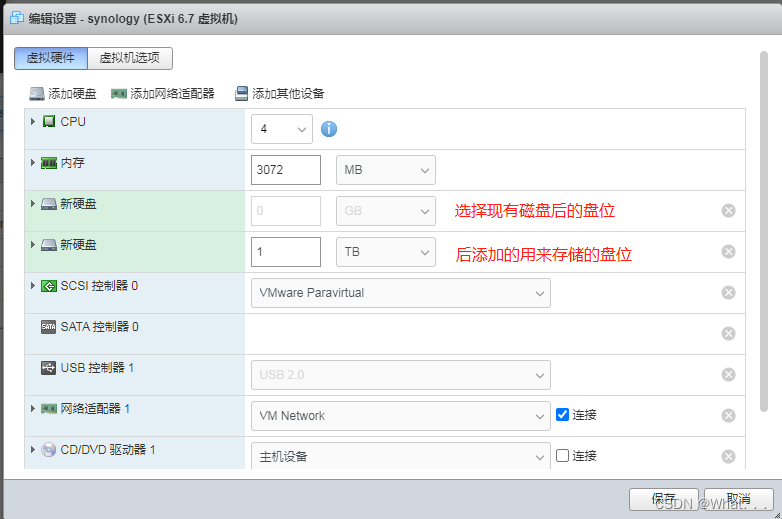
Task: Check CD/DVD drive 1 connect checkbox
Action: point(562,455)
